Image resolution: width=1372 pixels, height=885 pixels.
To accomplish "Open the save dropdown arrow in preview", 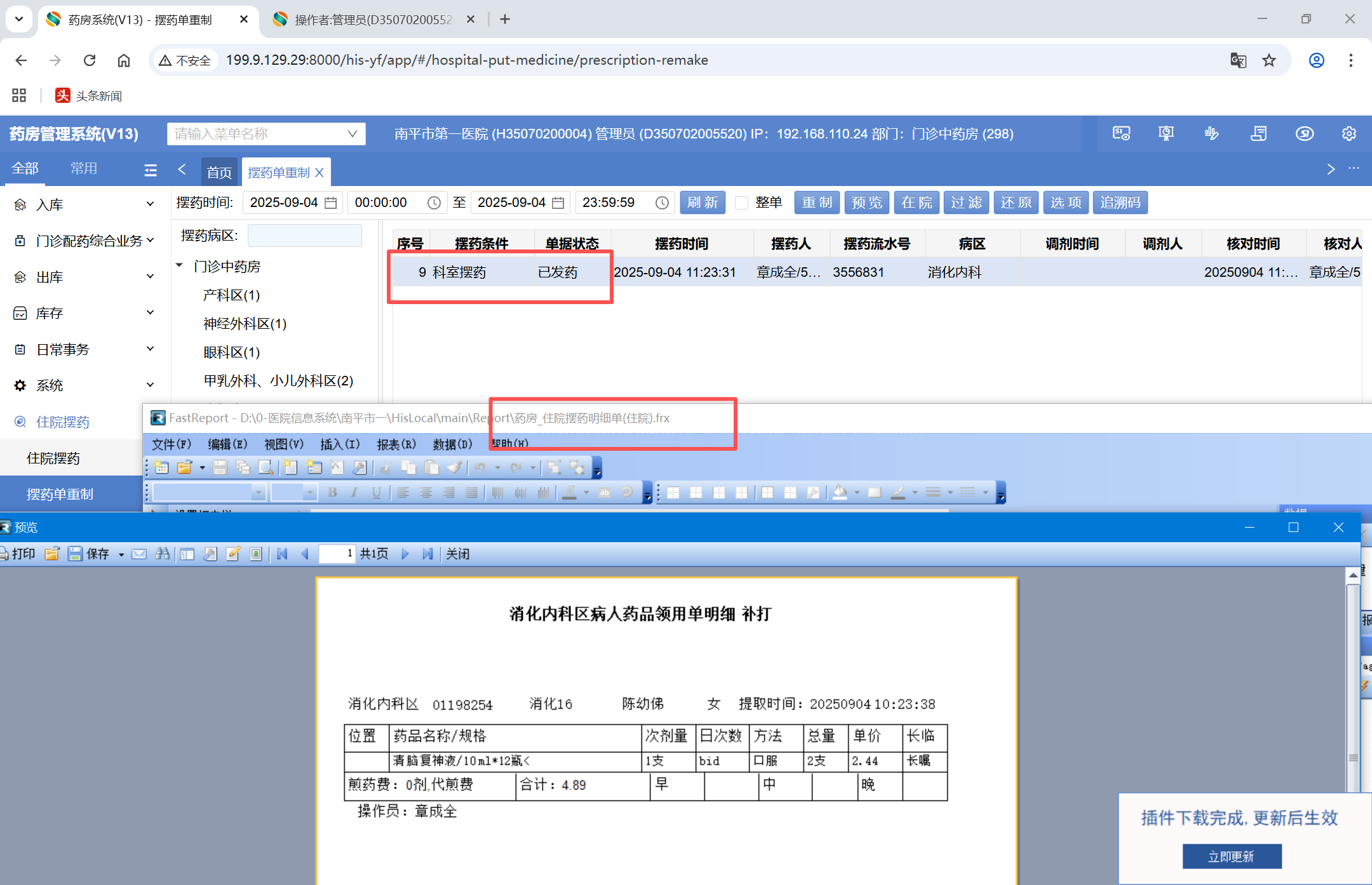I will click(x=121, y=554).
